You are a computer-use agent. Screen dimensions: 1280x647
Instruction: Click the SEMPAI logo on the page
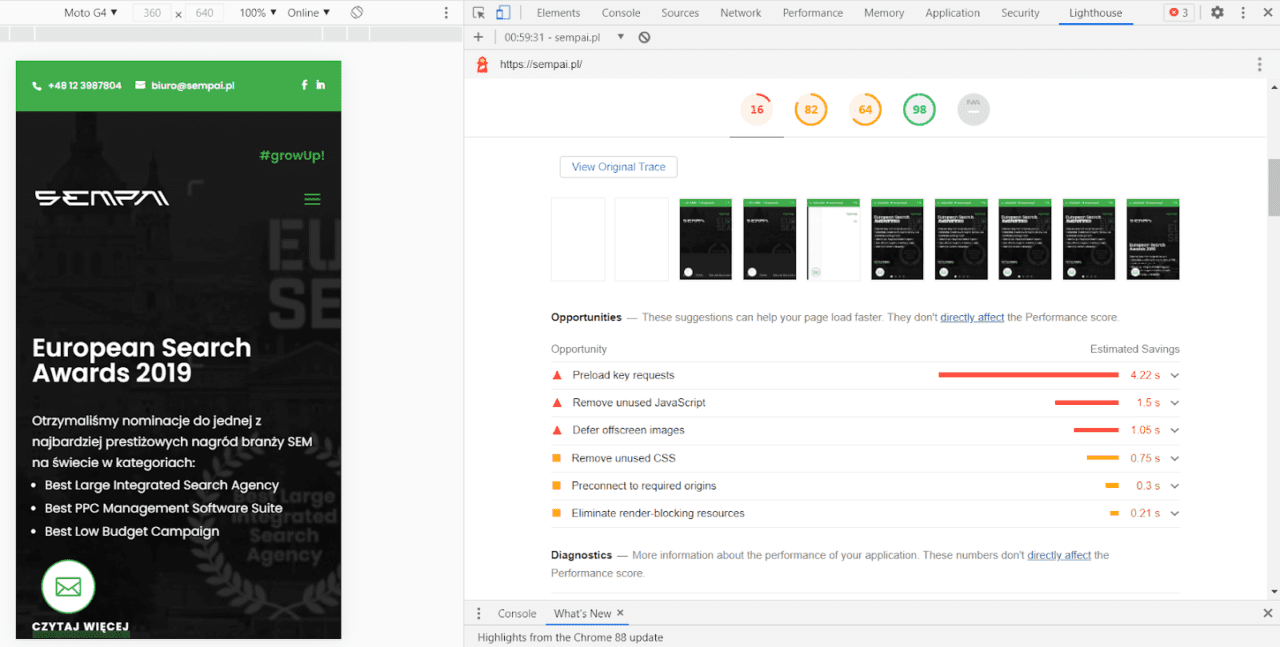pyautogui.click(x=102, y=198)
